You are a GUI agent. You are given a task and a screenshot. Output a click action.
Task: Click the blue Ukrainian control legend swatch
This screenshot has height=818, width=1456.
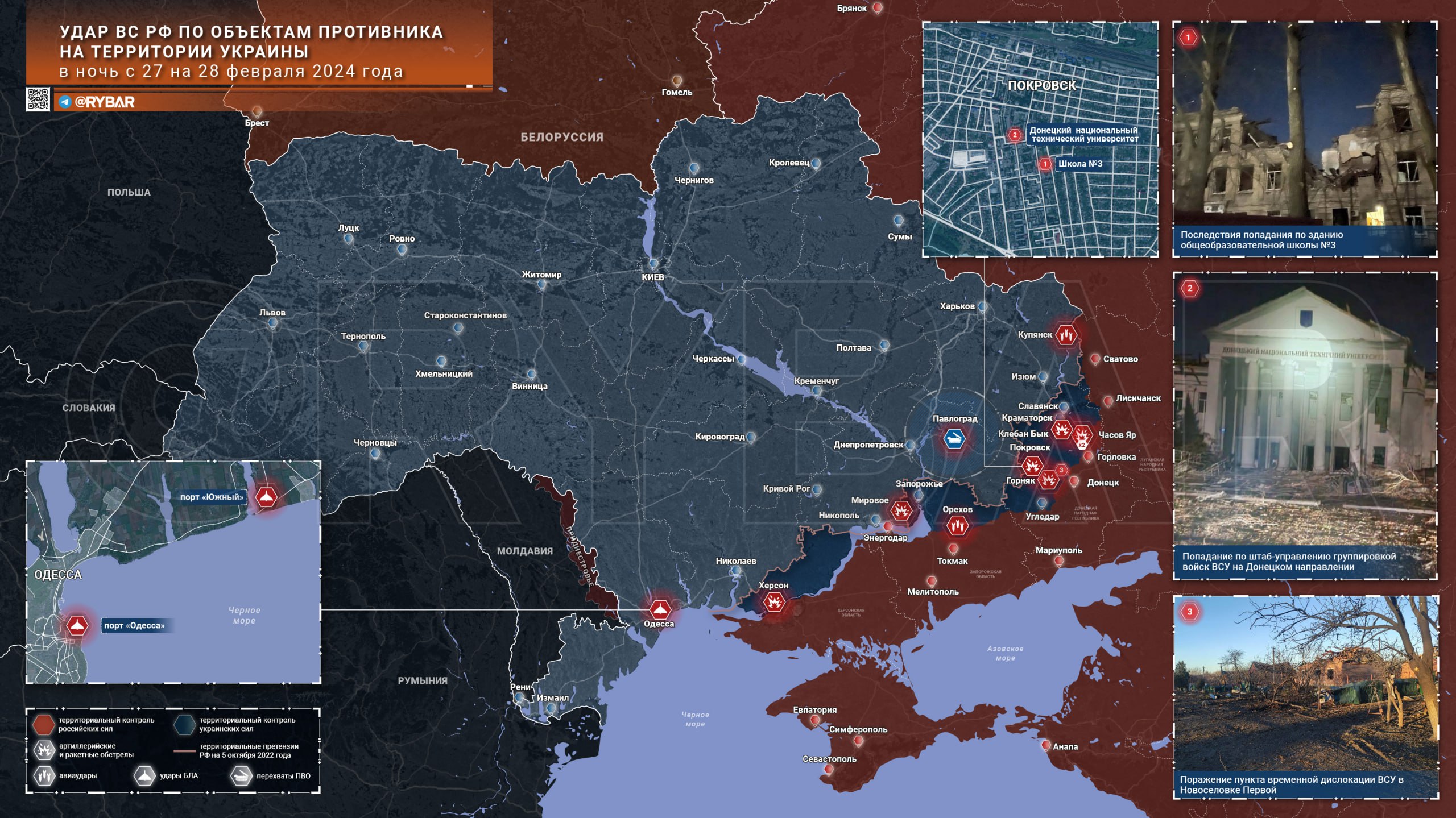pyautogui.click(x=184, y=724)
